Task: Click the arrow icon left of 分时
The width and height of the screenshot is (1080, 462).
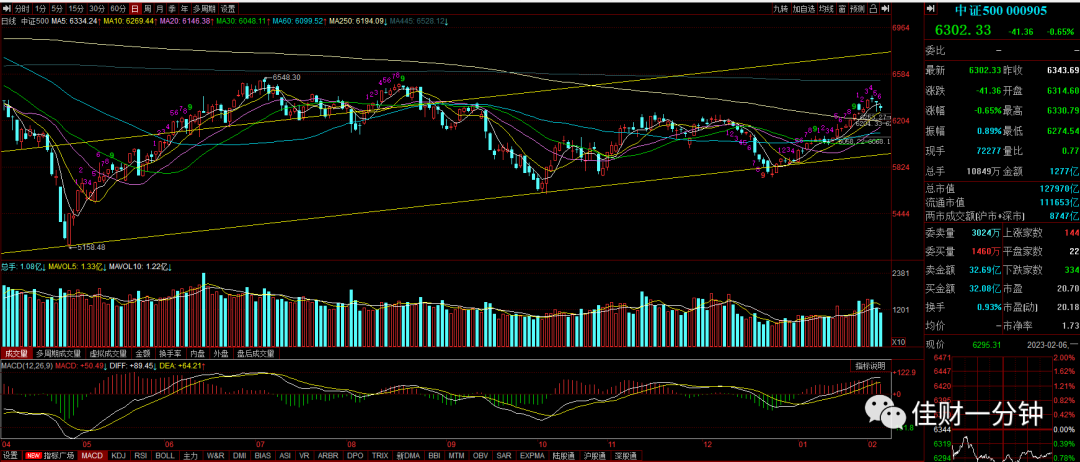Action: click(6, 9)
